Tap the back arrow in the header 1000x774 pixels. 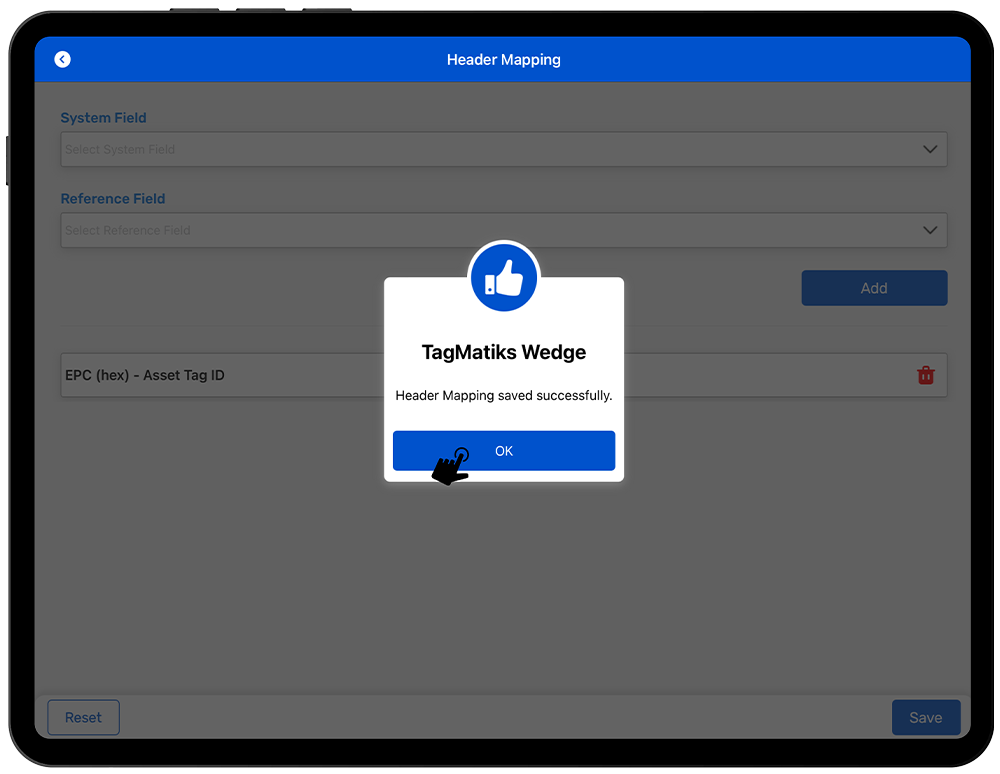click(x=63, y=60)
